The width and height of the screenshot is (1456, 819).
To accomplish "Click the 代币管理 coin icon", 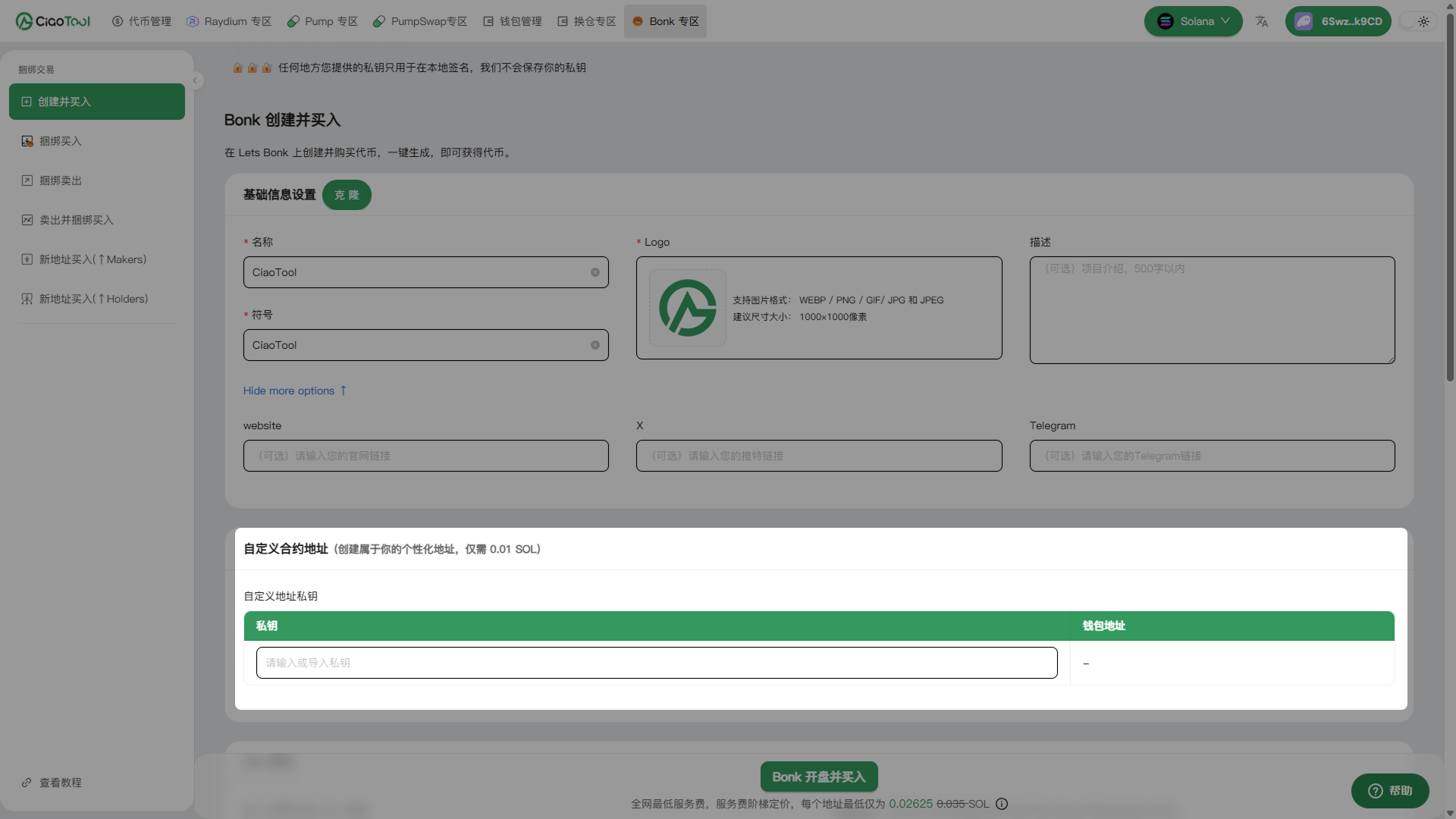I will coord(118,21).
